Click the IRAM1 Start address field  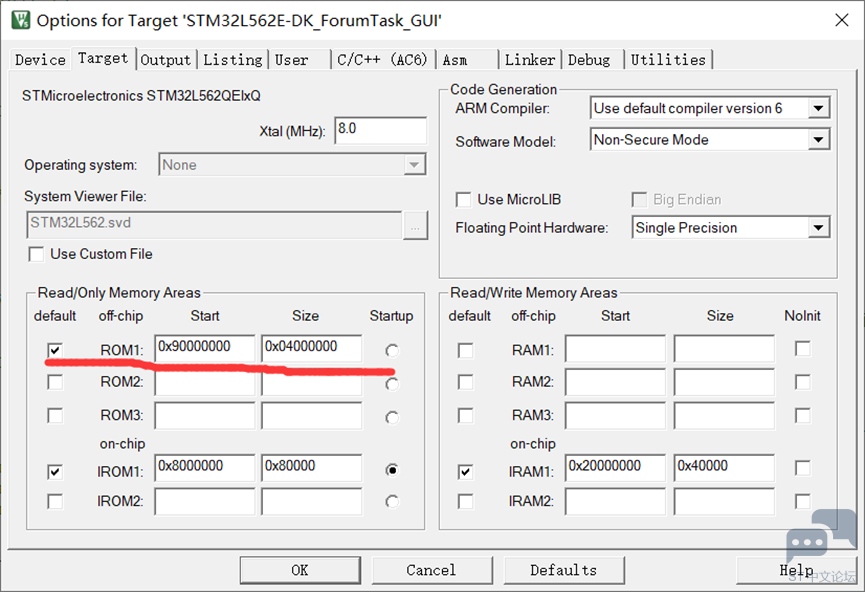(x=615, y=468)
